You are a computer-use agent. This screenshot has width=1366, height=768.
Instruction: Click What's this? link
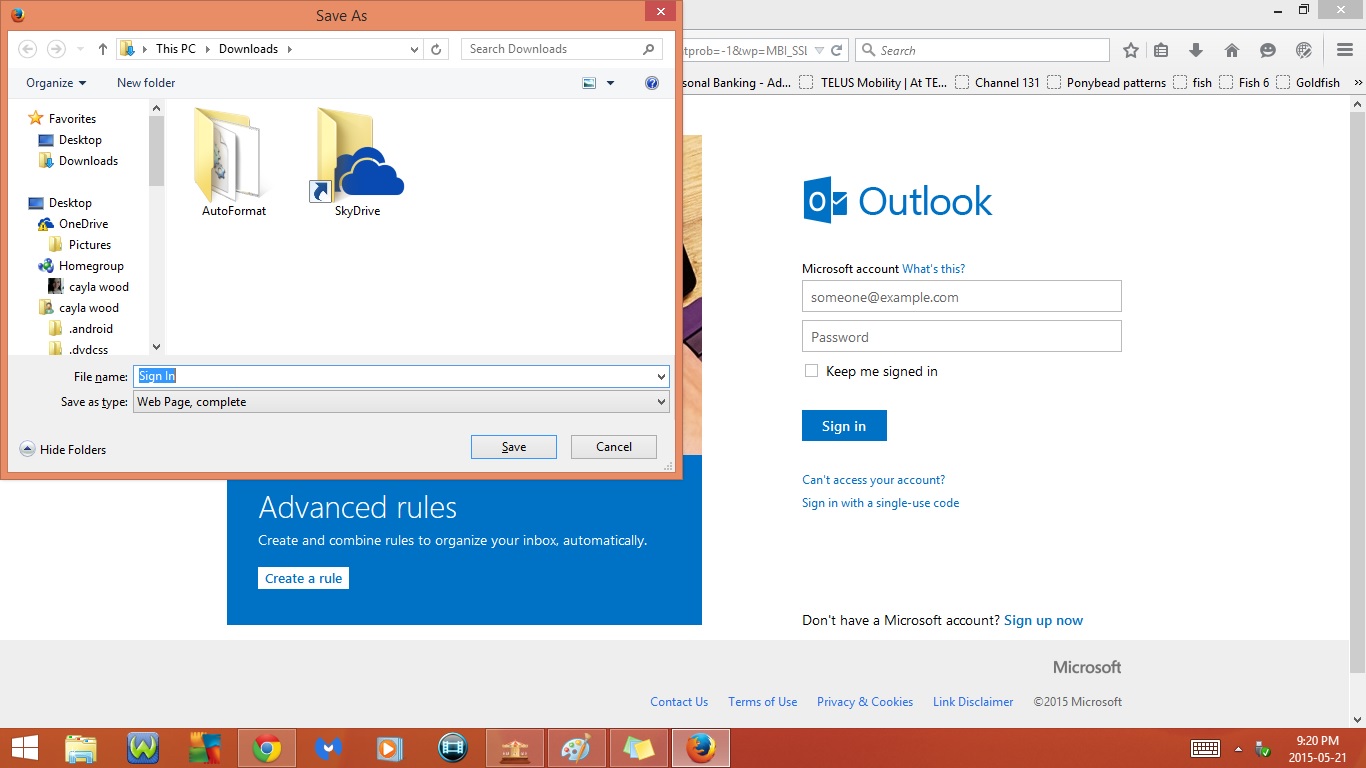(933, 269)
